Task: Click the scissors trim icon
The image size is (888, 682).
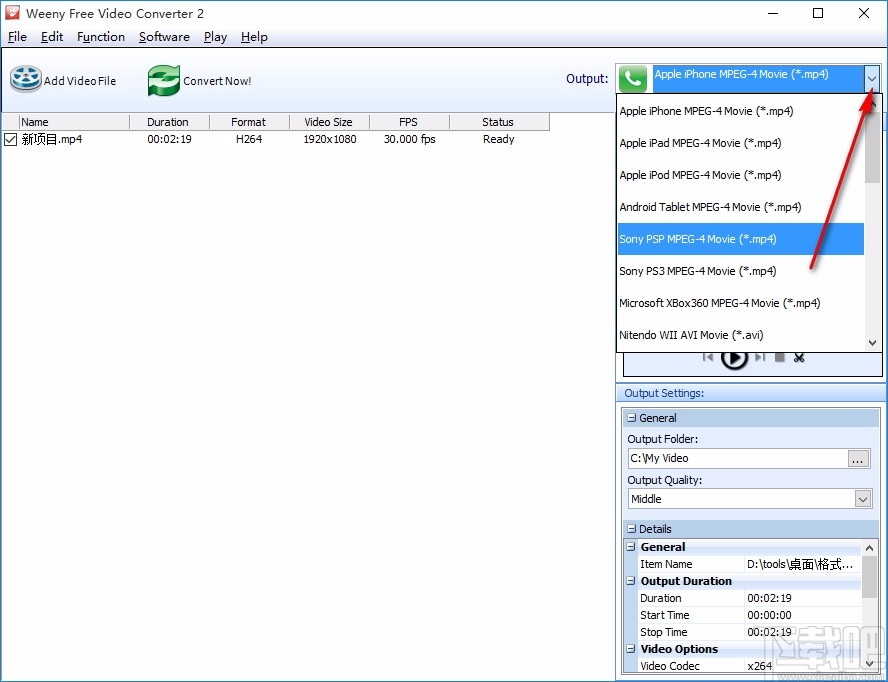Action: tap(799, 358)
